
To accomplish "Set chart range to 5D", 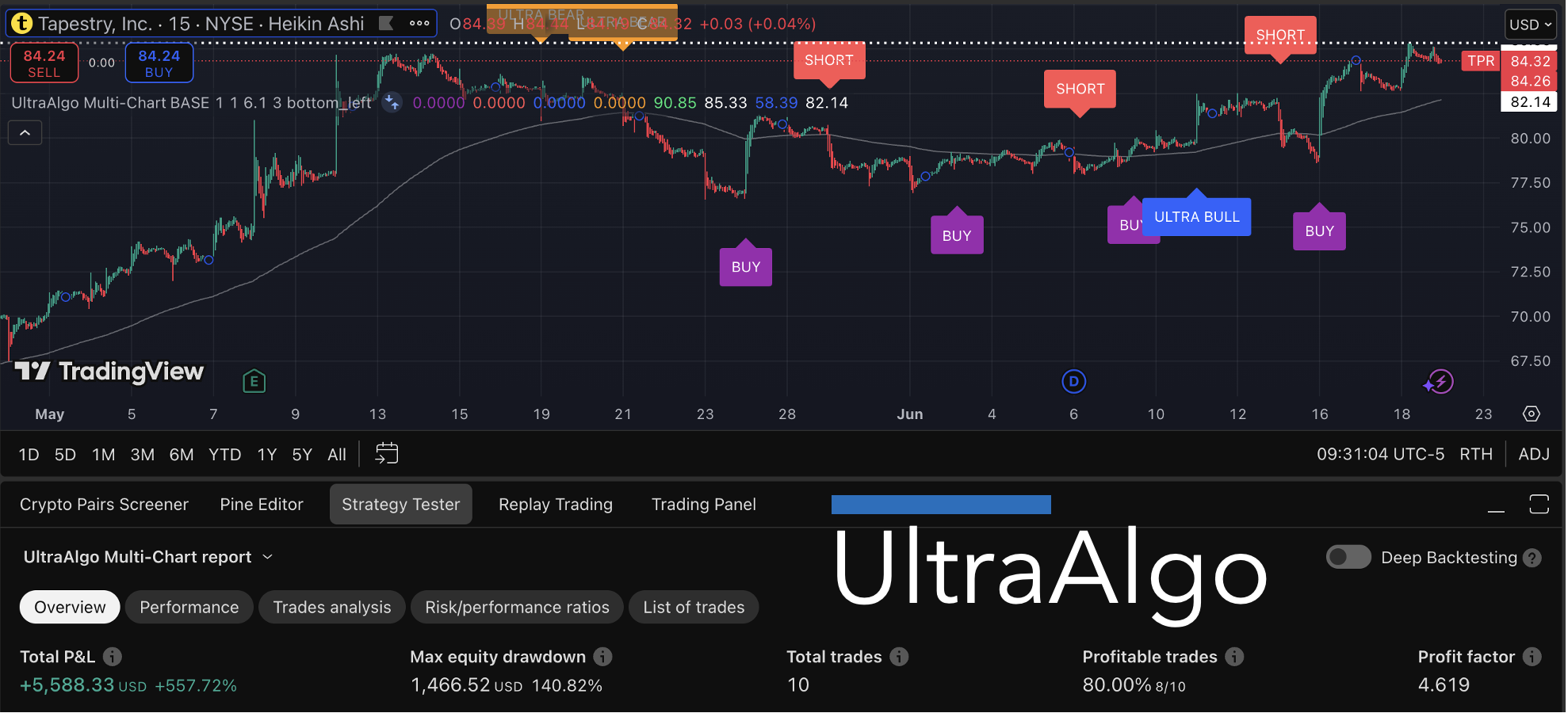I will [x=65, y=455].
